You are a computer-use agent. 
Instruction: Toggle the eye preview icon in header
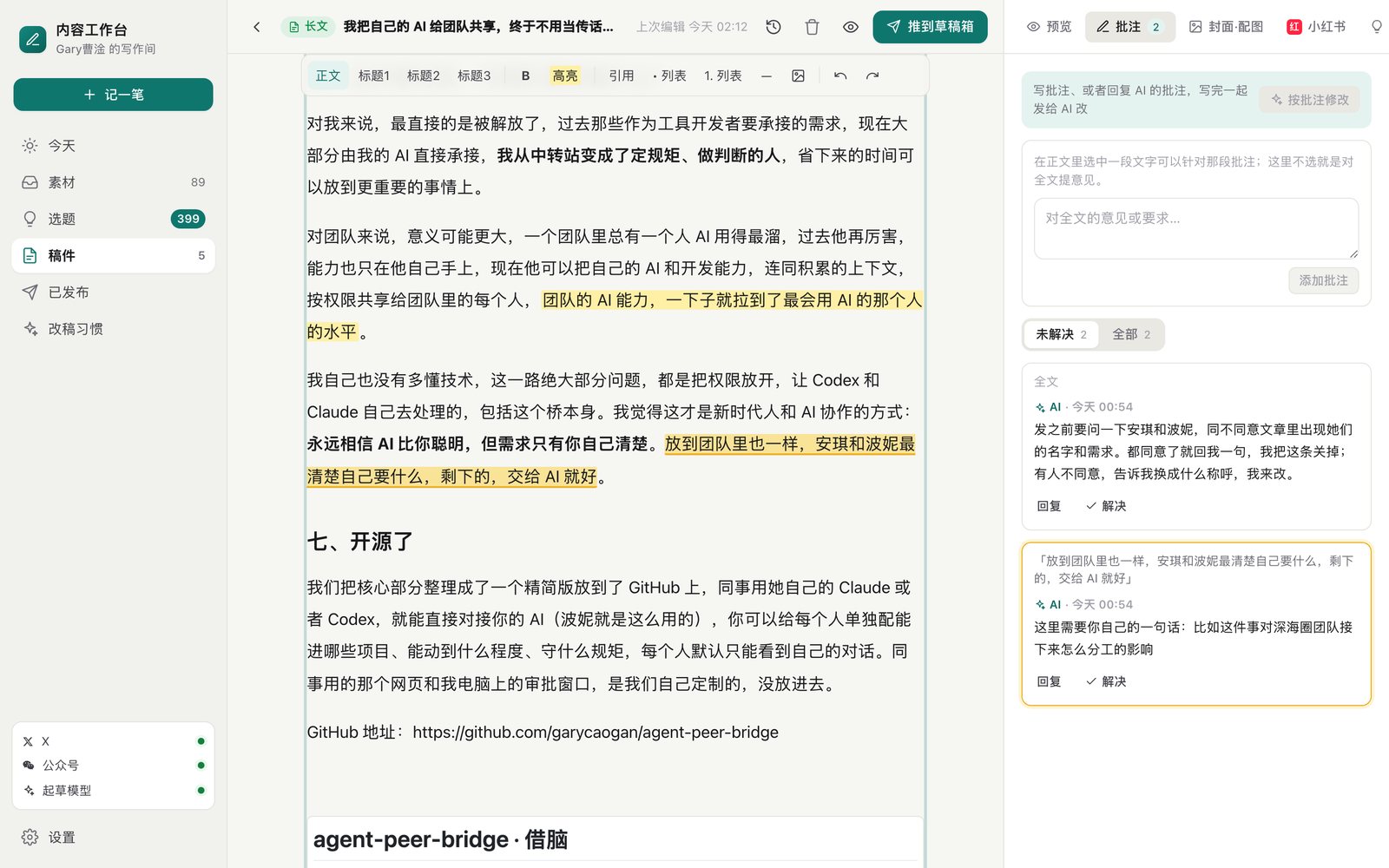(851, 27)
